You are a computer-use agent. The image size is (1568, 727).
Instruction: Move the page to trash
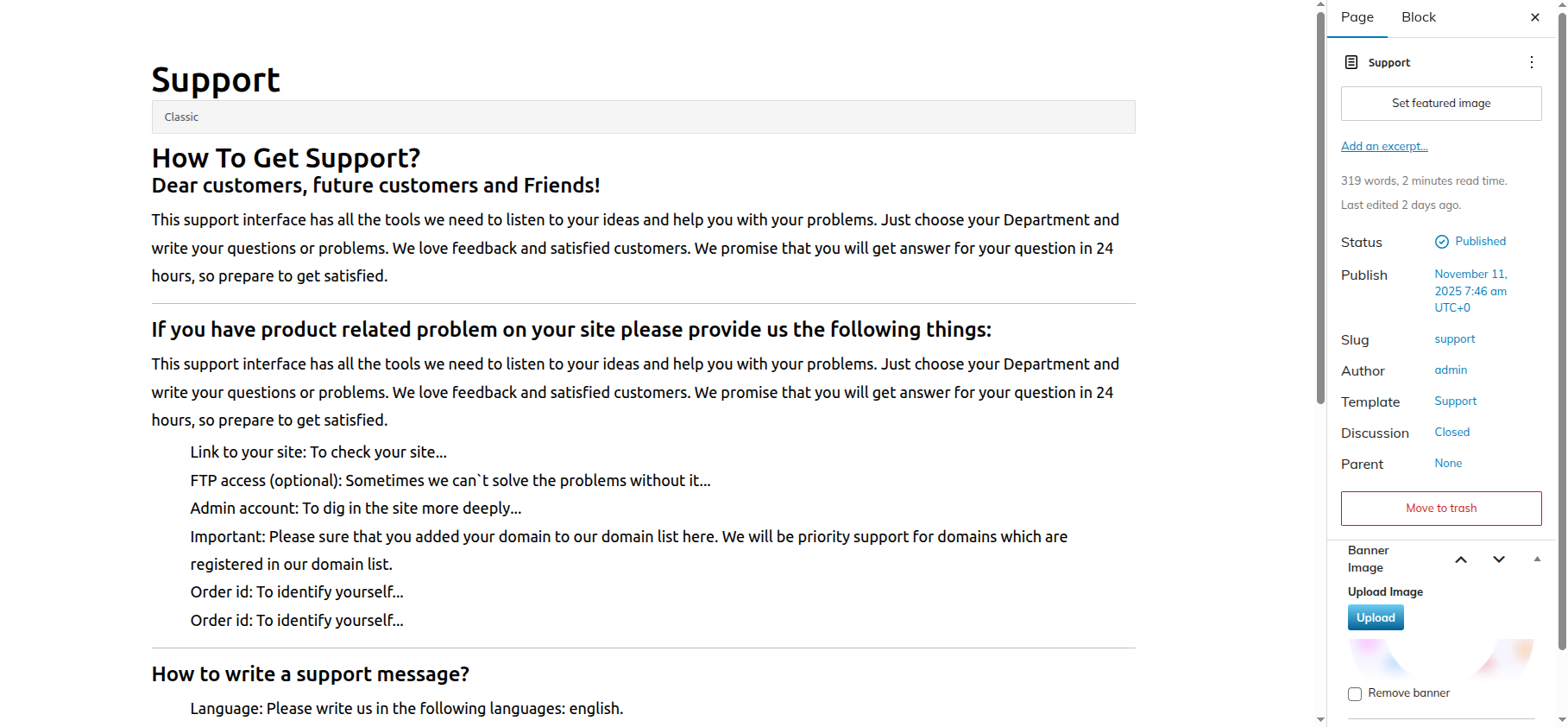pos(1440,509)
